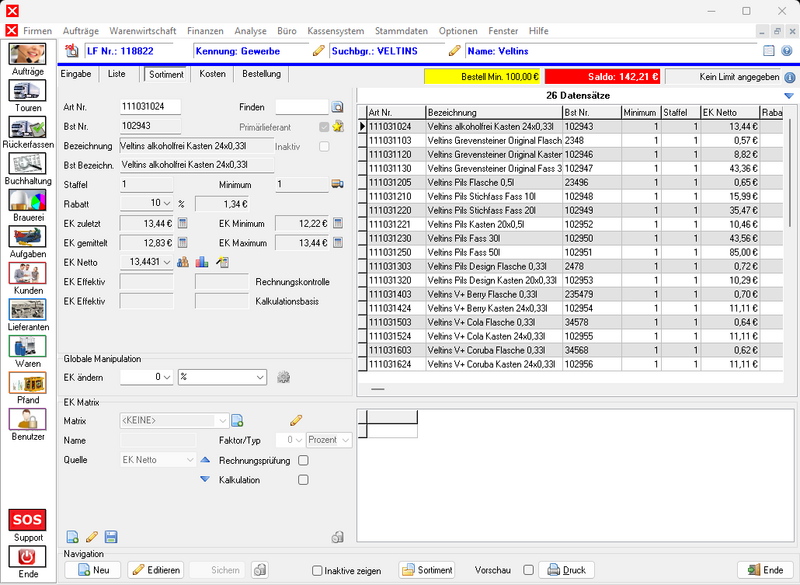Open the Finanzen menu
Screen dimensions: 800x585
pos(205,31)
